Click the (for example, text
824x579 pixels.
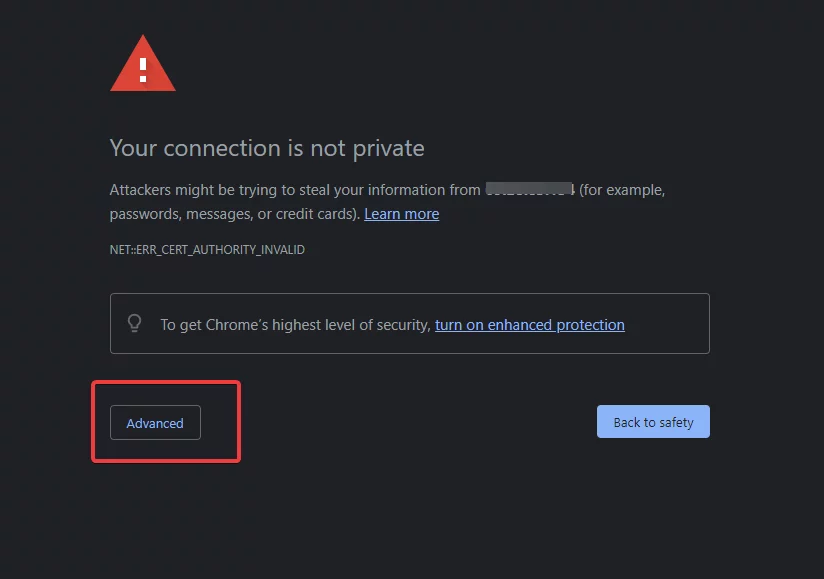point(622,190)
